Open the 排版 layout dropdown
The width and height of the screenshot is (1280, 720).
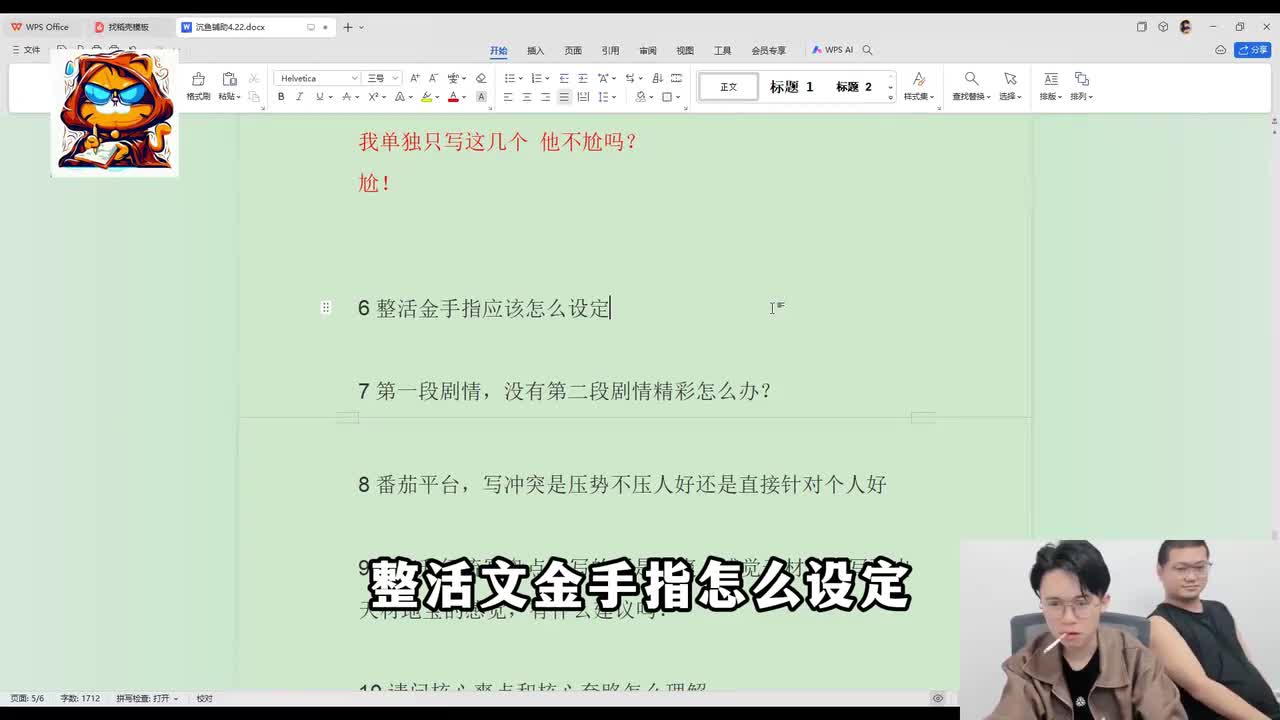1050,97
